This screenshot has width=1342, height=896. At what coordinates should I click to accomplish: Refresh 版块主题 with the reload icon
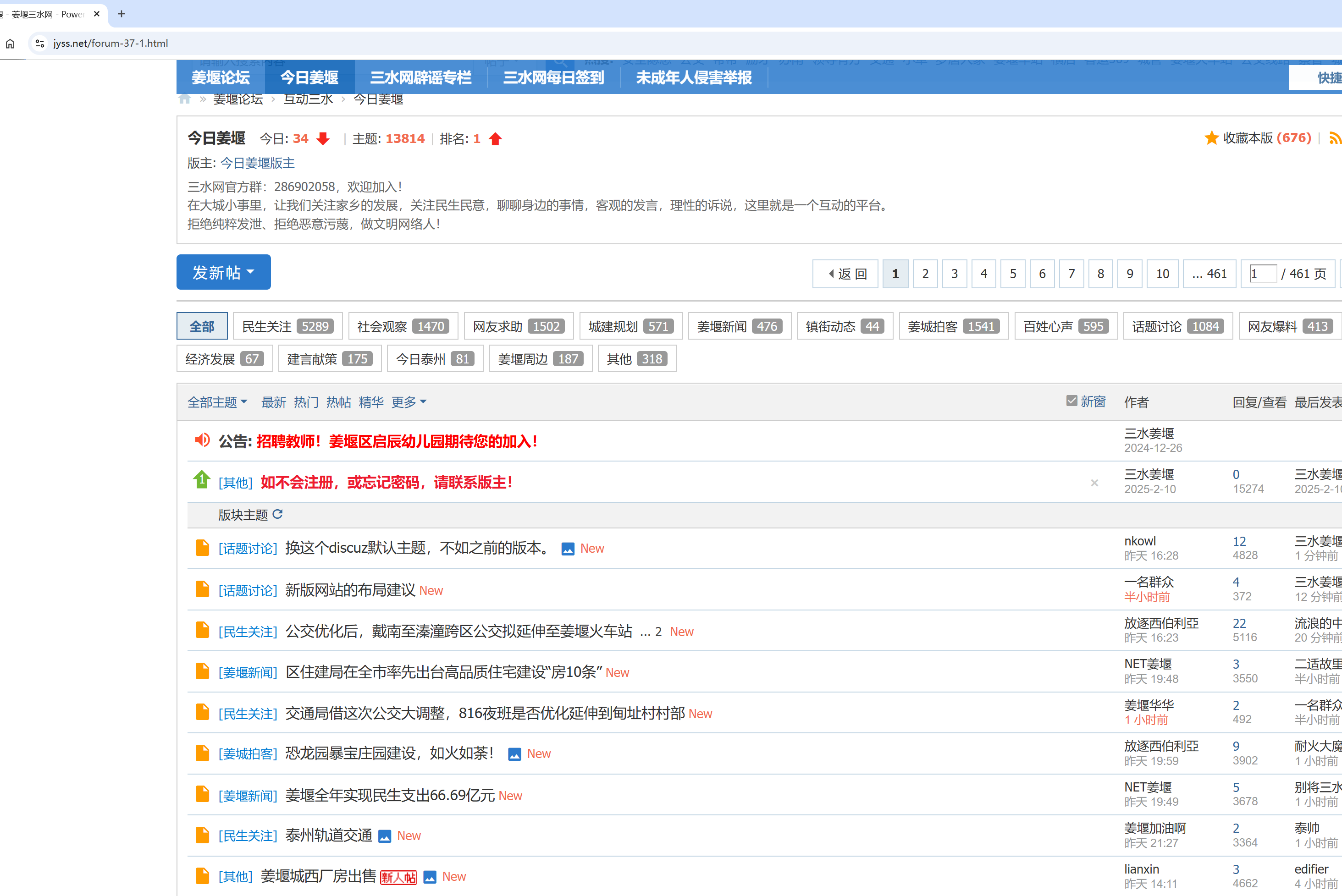point(278,514)
